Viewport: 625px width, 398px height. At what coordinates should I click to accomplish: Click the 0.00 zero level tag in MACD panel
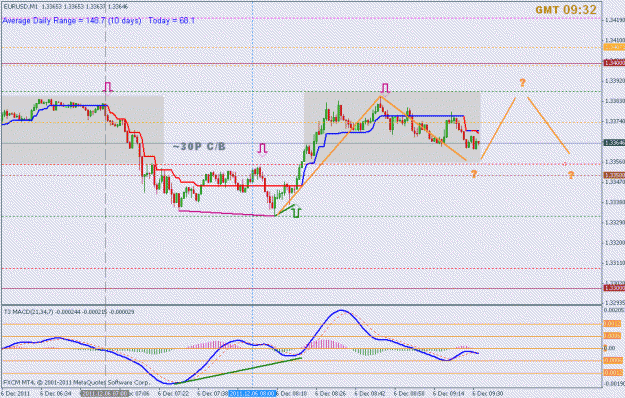610,348
